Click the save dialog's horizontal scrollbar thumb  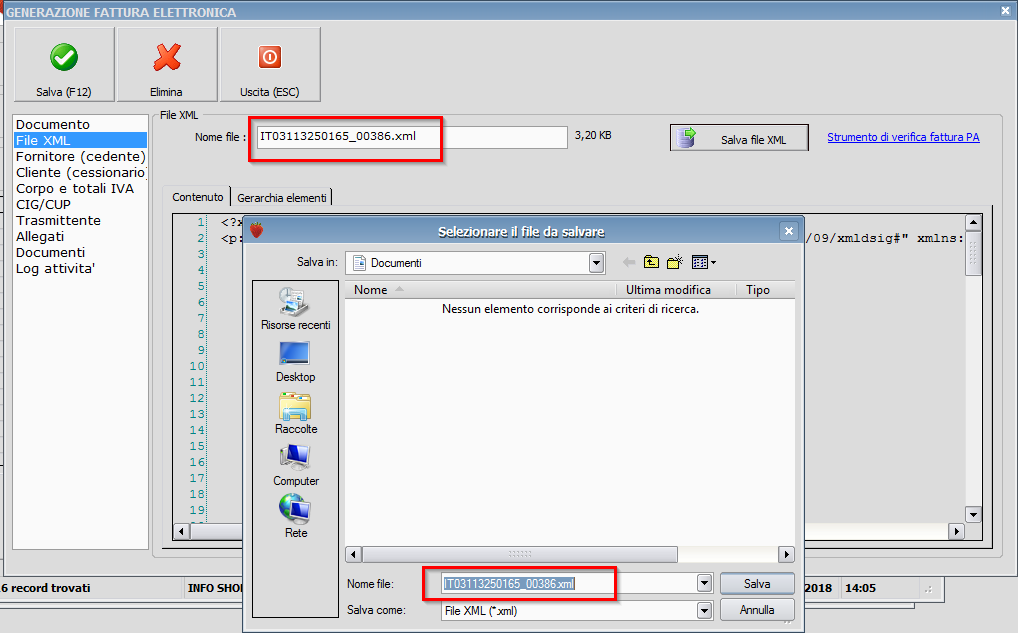[x=520, y=554]
